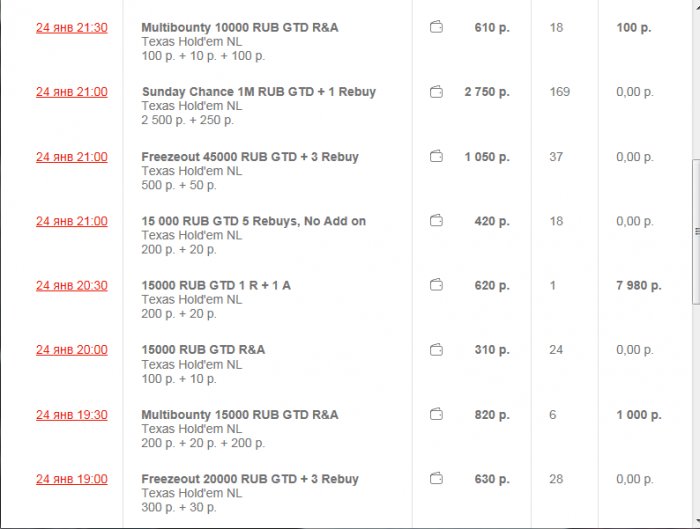Select 15 000 RUB GTD 5 Rebuys tournament
The height and width of the screenshot is (529, 700).
(254, 221)
